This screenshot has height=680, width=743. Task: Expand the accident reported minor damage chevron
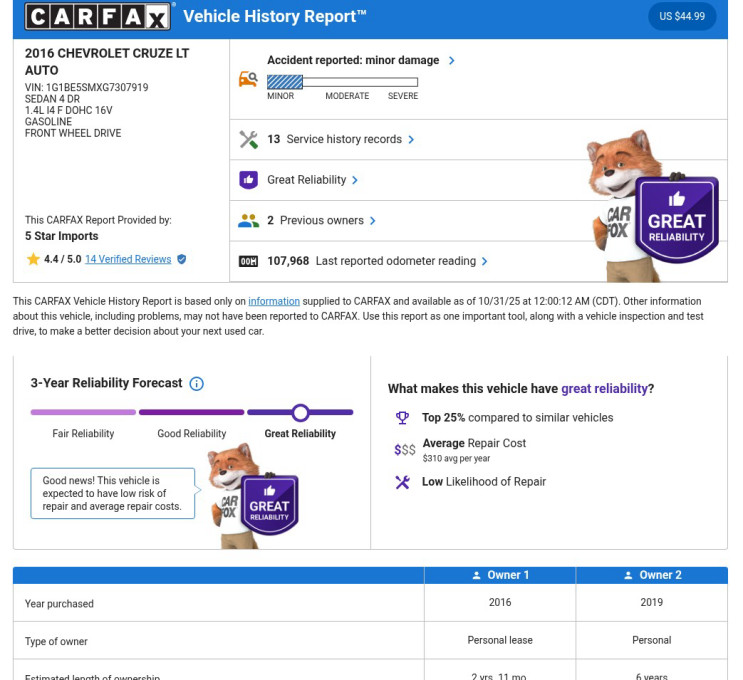[452, 61]
